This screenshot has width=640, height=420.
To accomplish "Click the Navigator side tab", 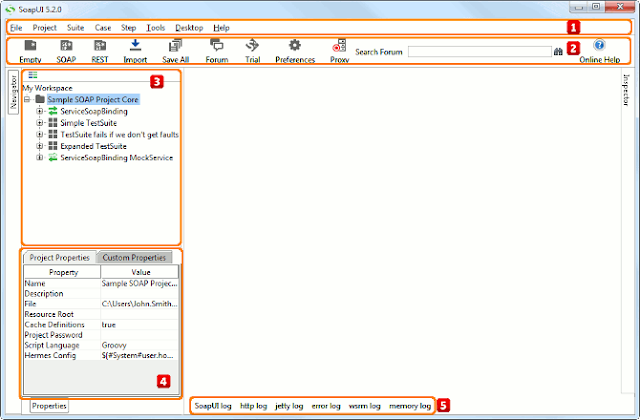I will 13,92.
